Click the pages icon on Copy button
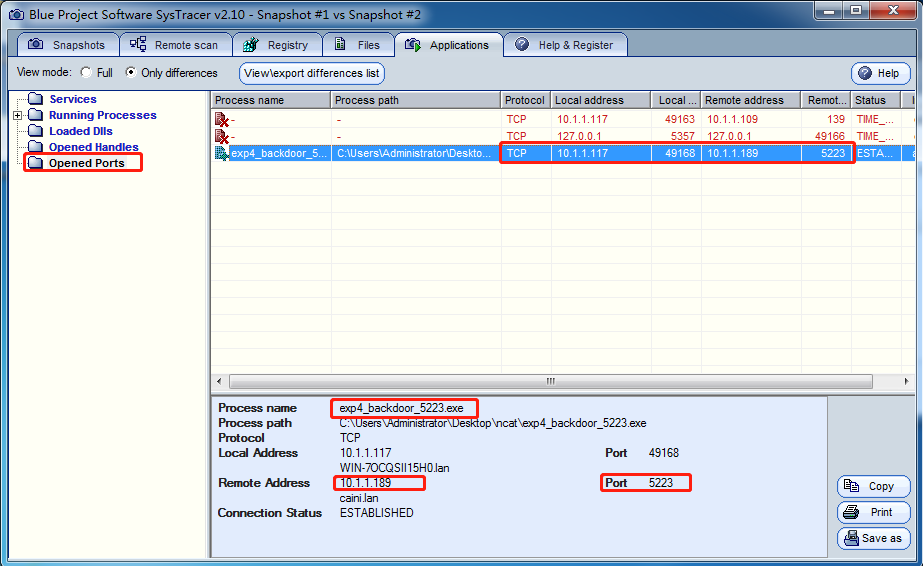The image size is (923, 566). click(851, 486)
